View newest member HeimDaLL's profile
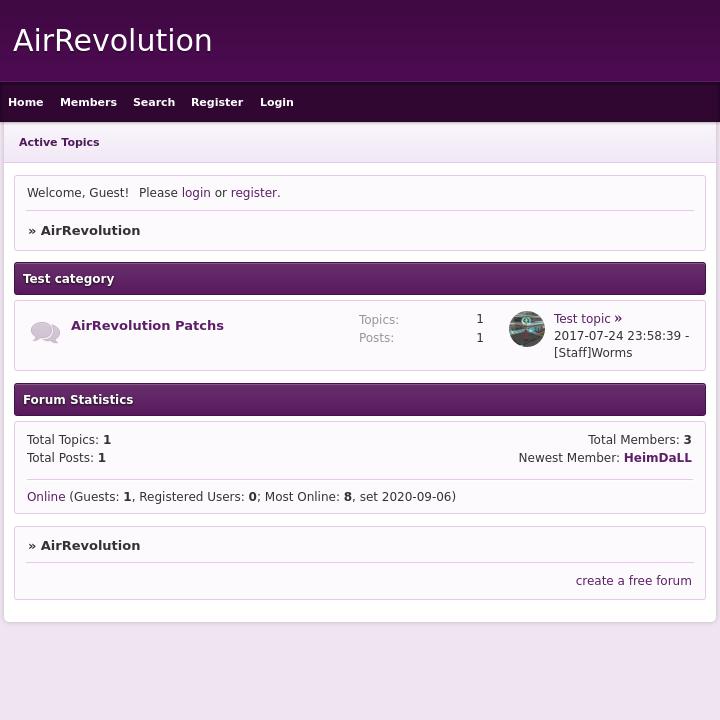Viewport: 720px width, 720px height. point(657,458)
